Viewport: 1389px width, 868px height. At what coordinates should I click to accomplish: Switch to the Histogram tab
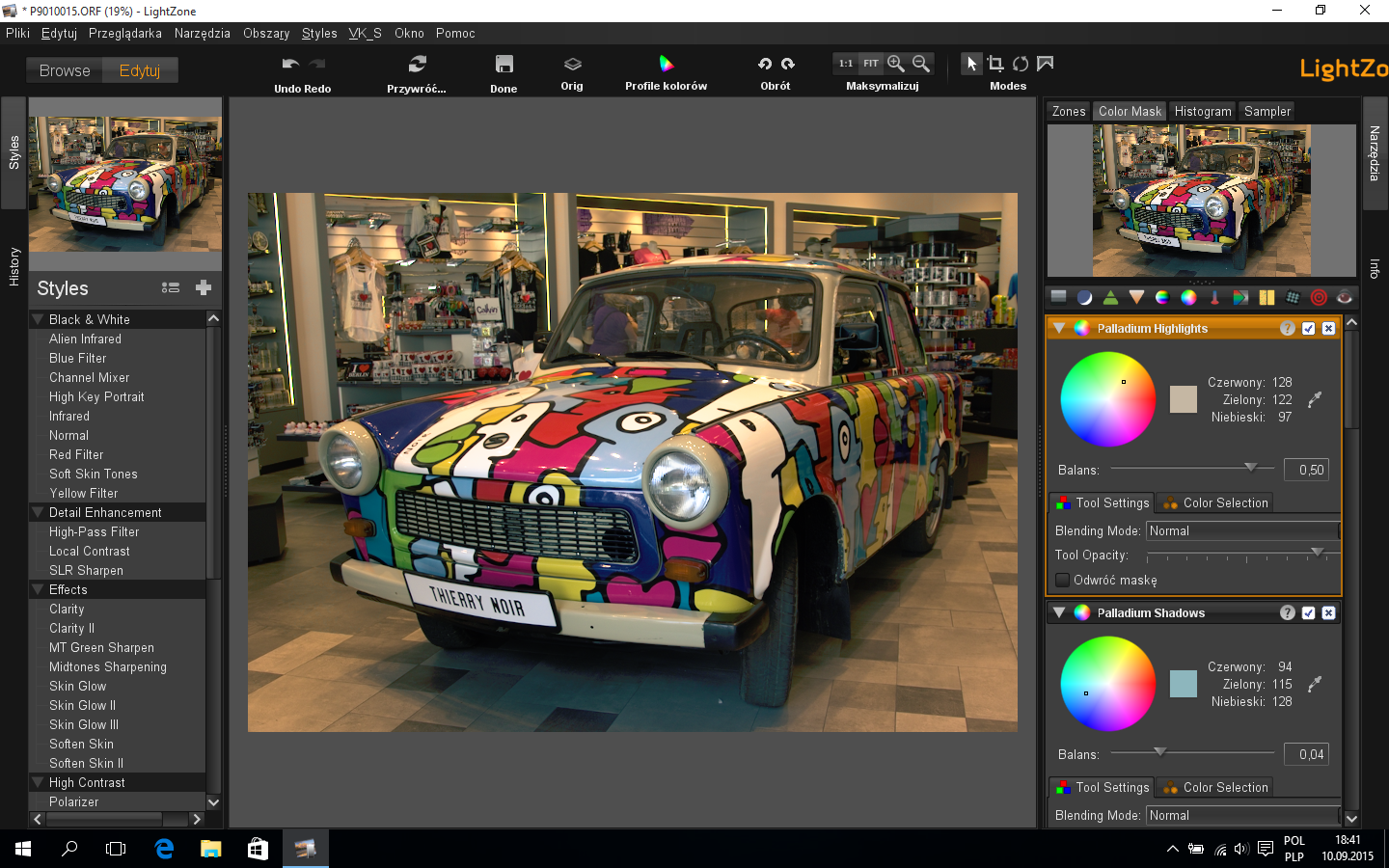(x=1203, y=112)
